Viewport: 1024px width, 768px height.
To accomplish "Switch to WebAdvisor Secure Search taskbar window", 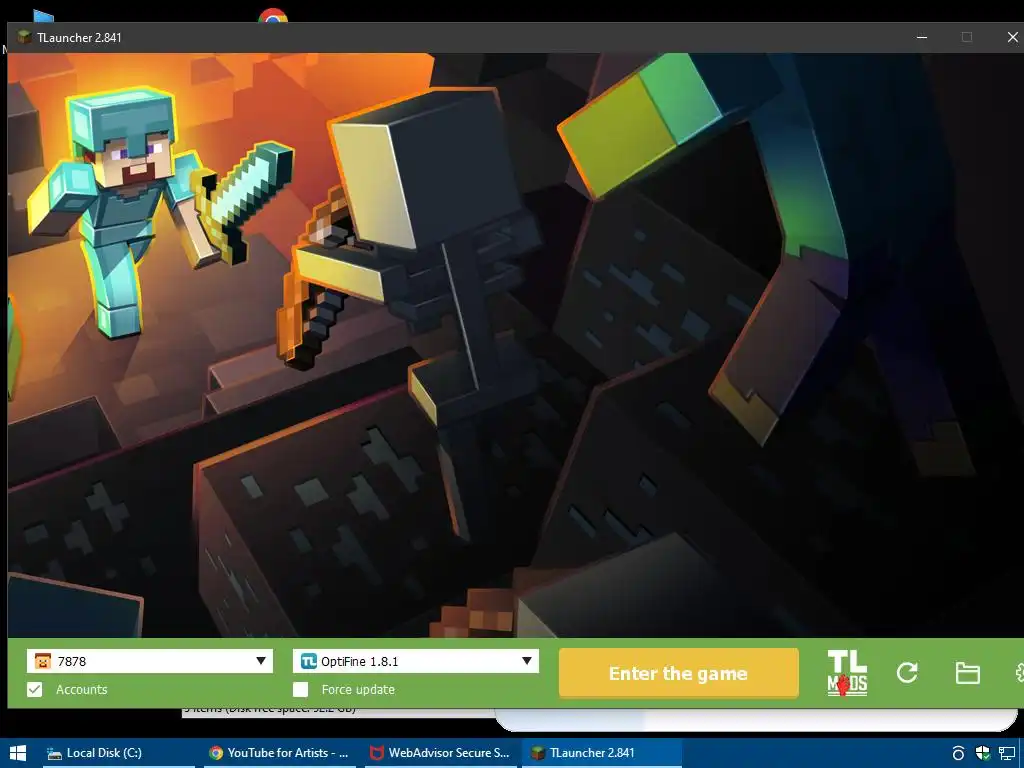I will point(440,753).
